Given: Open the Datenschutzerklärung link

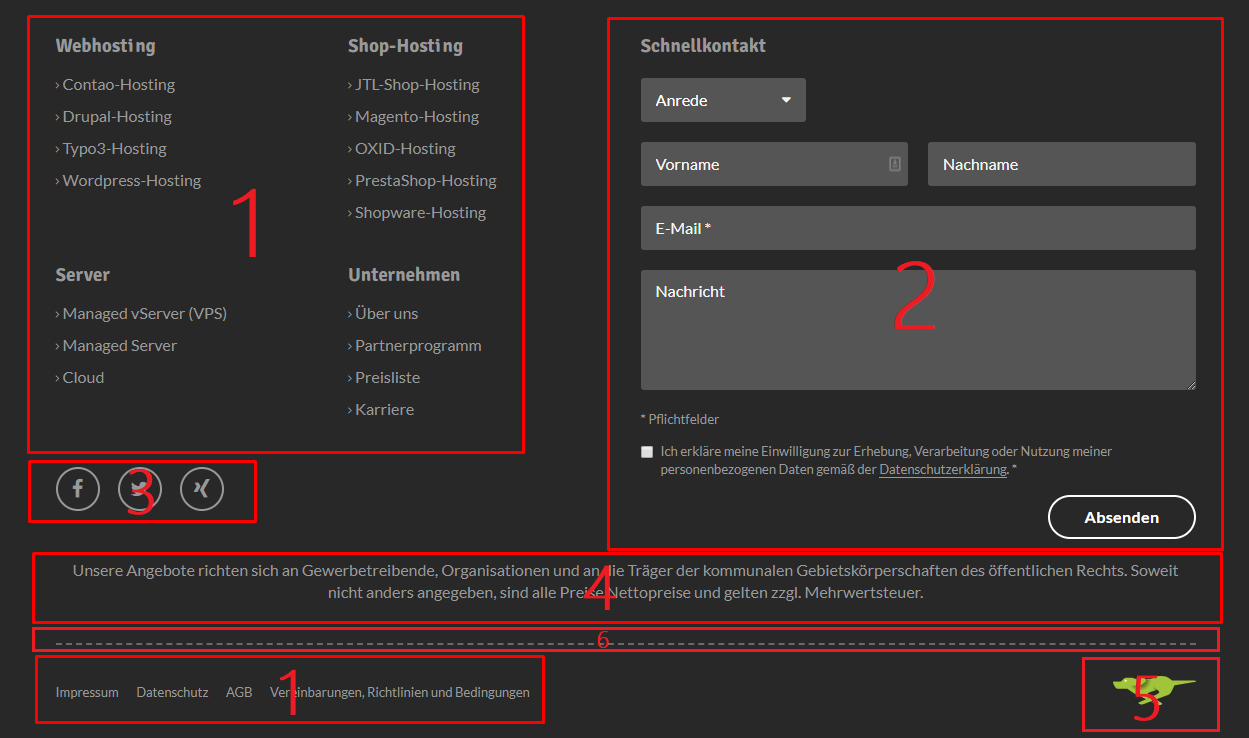Looking at the screenshot, I should pyautogui.click(x=942, y=470).
